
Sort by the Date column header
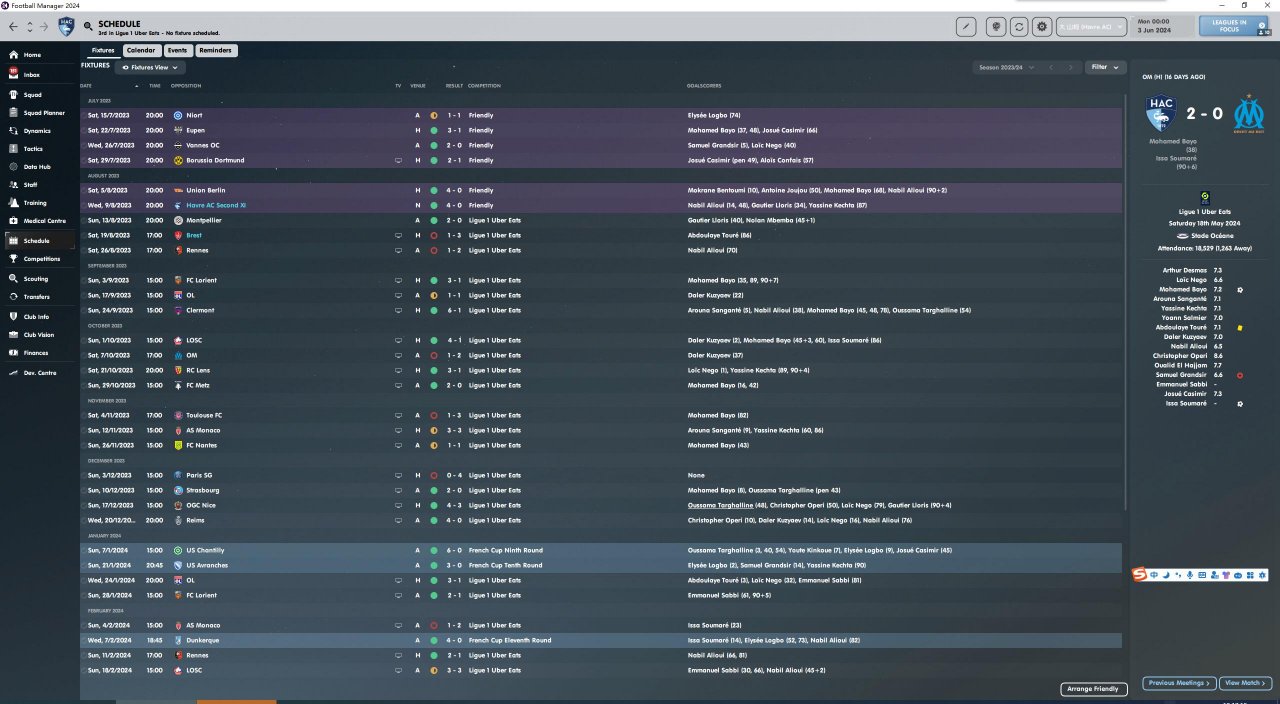click(86, 85)
